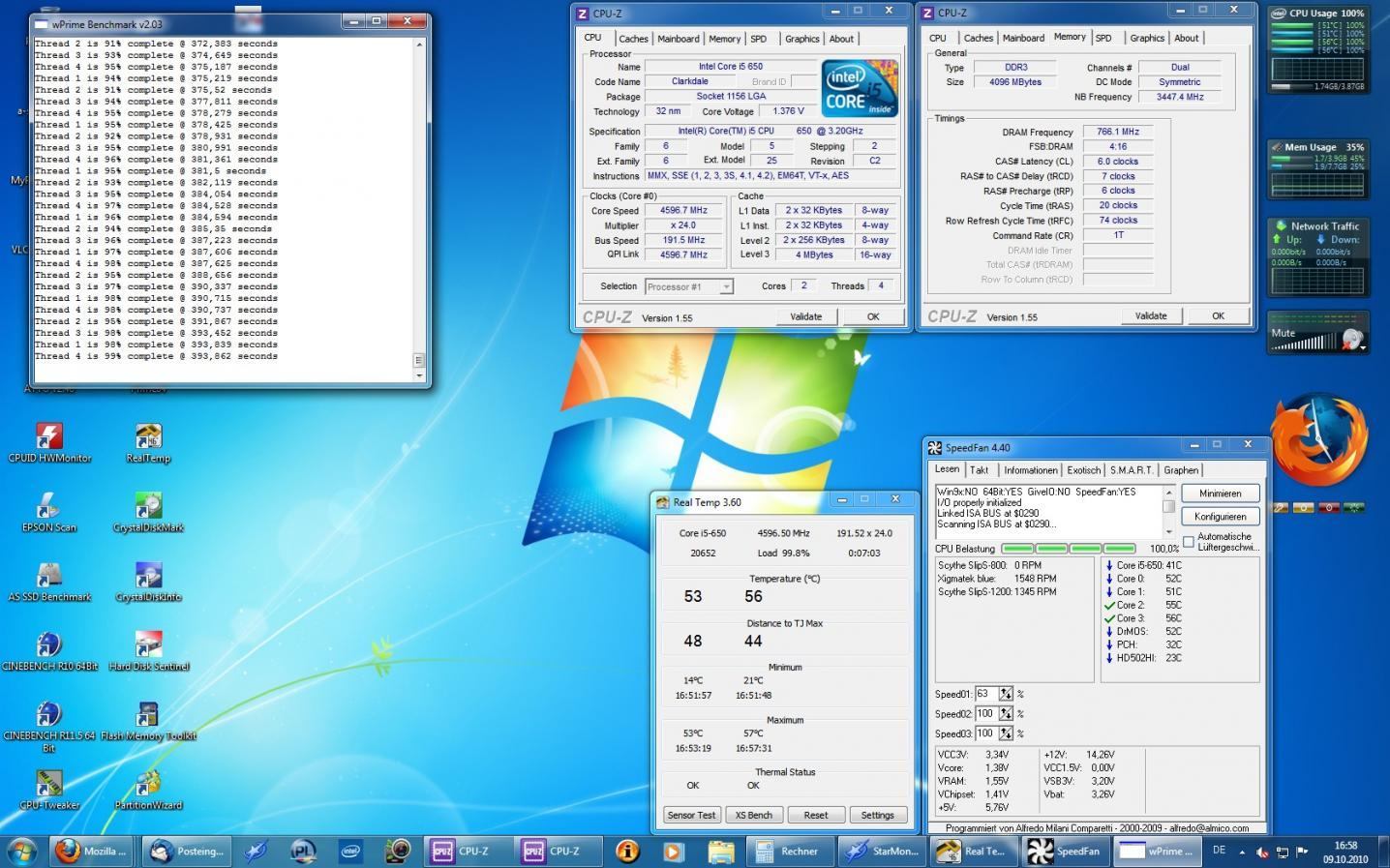Open Flash Memory Toolkit desktop icon
Image resolution: width=1390 pixels, height=868 pixels.
point(148,722)
